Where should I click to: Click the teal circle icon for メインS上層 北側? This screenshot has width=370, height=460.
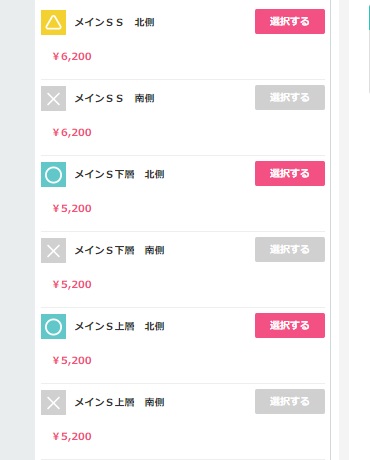coord(53,326)
